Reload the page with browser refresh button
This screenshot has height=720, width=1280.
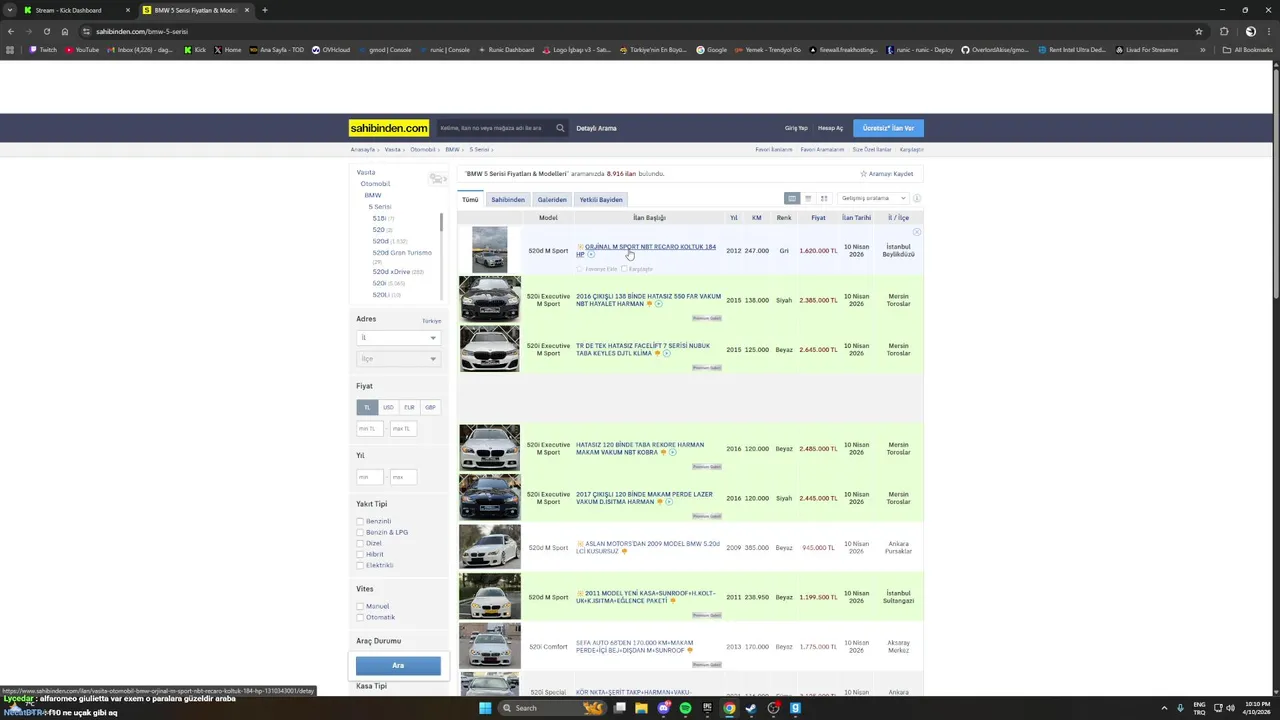click(46, 31)
